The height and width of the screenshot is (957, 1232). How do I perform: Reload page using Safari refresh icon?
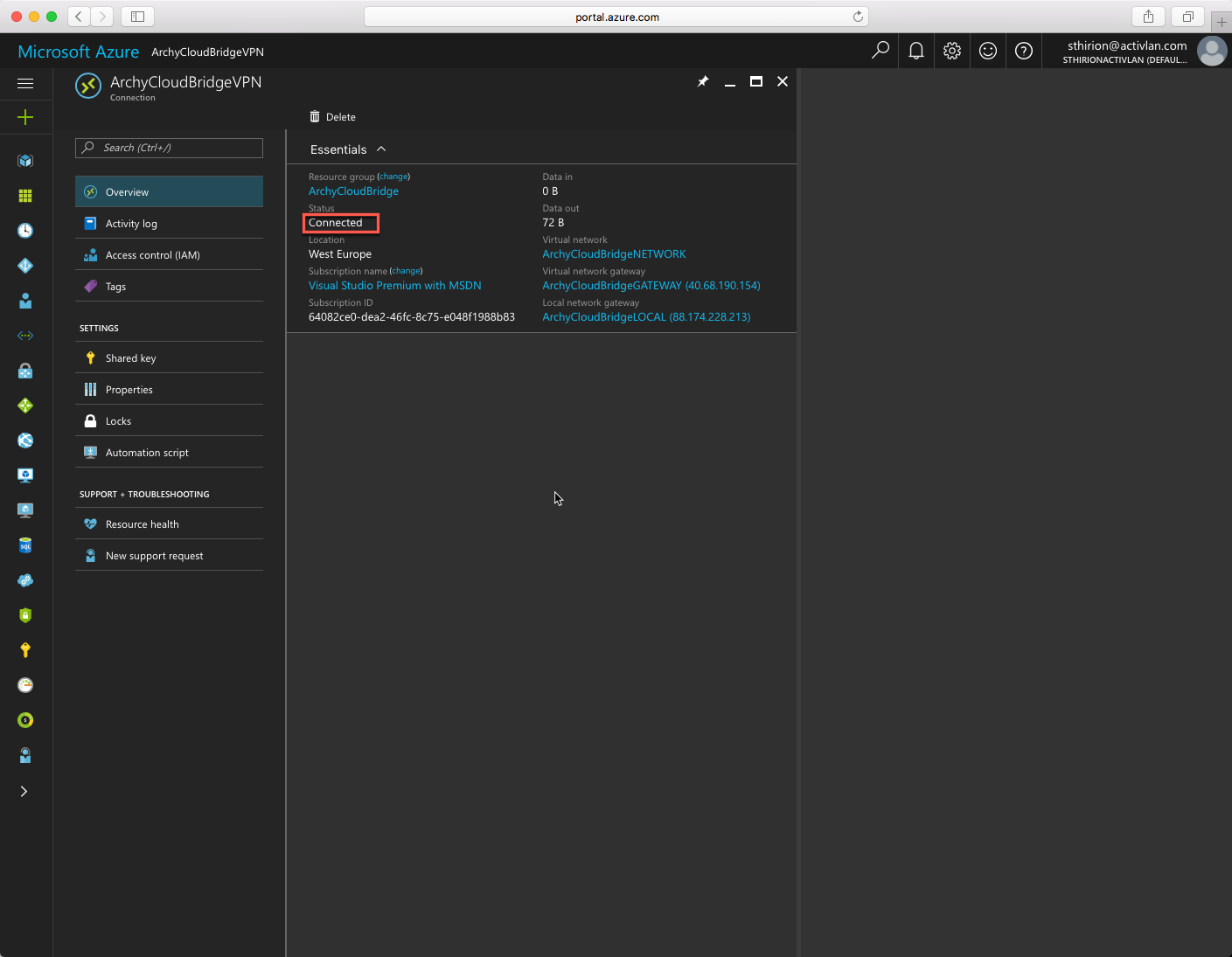pyautogui.click(x=858, y=17)
